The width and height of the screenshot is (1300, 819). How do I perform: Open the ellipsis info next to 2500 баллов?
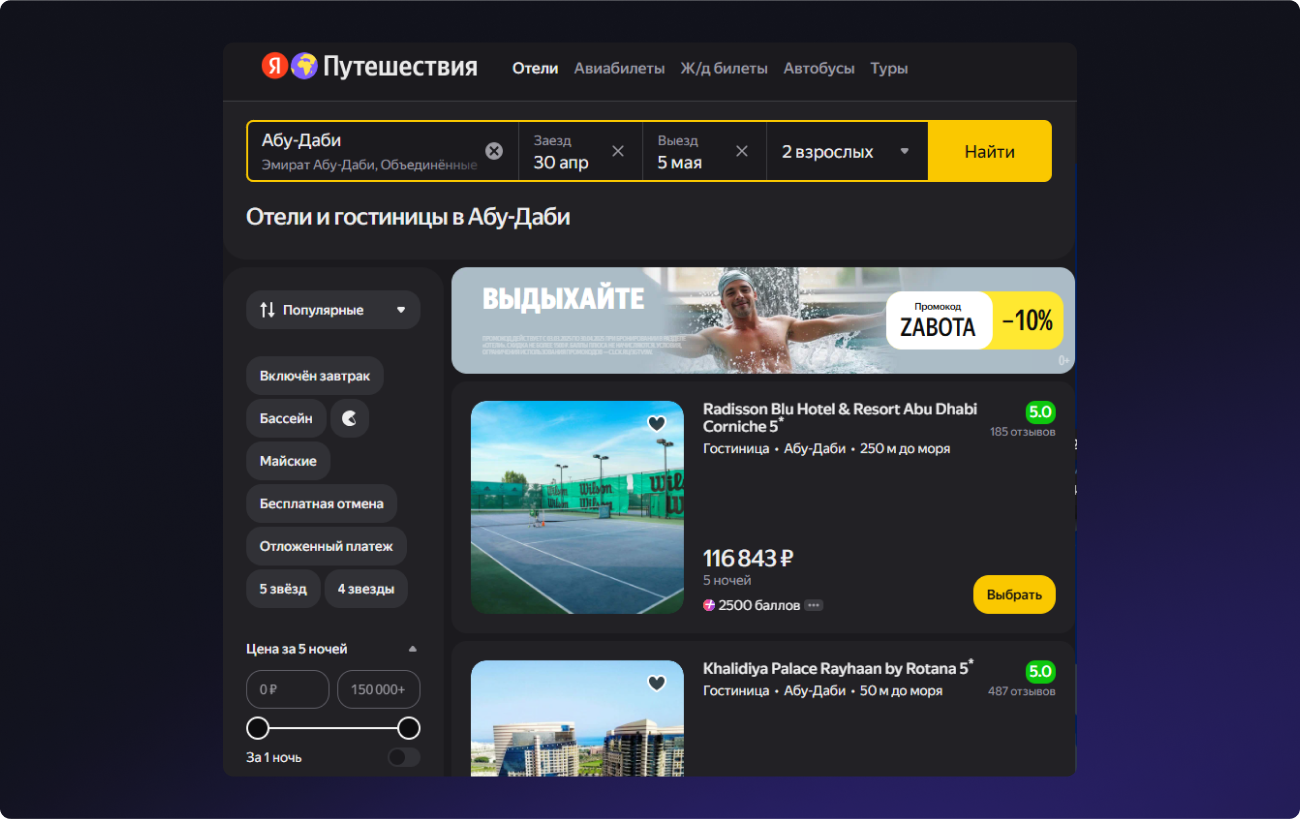[814, 605]
